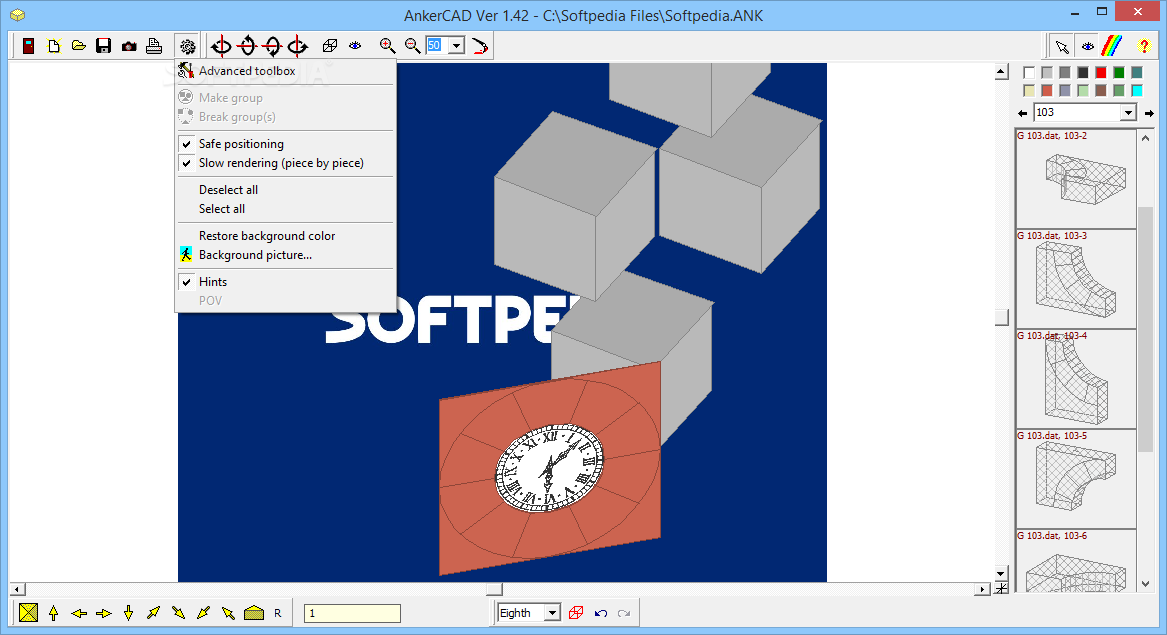The width and height of the screenshot is (1167, 635).
Task: Take a snapshot with the camera icon
Action: pos(129,46)
